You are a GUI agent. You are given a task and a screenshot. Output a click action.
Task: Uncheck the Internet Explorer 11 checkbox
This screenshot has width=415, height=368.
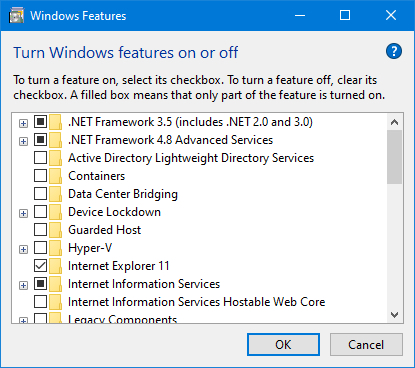click(x=40, y=266)
